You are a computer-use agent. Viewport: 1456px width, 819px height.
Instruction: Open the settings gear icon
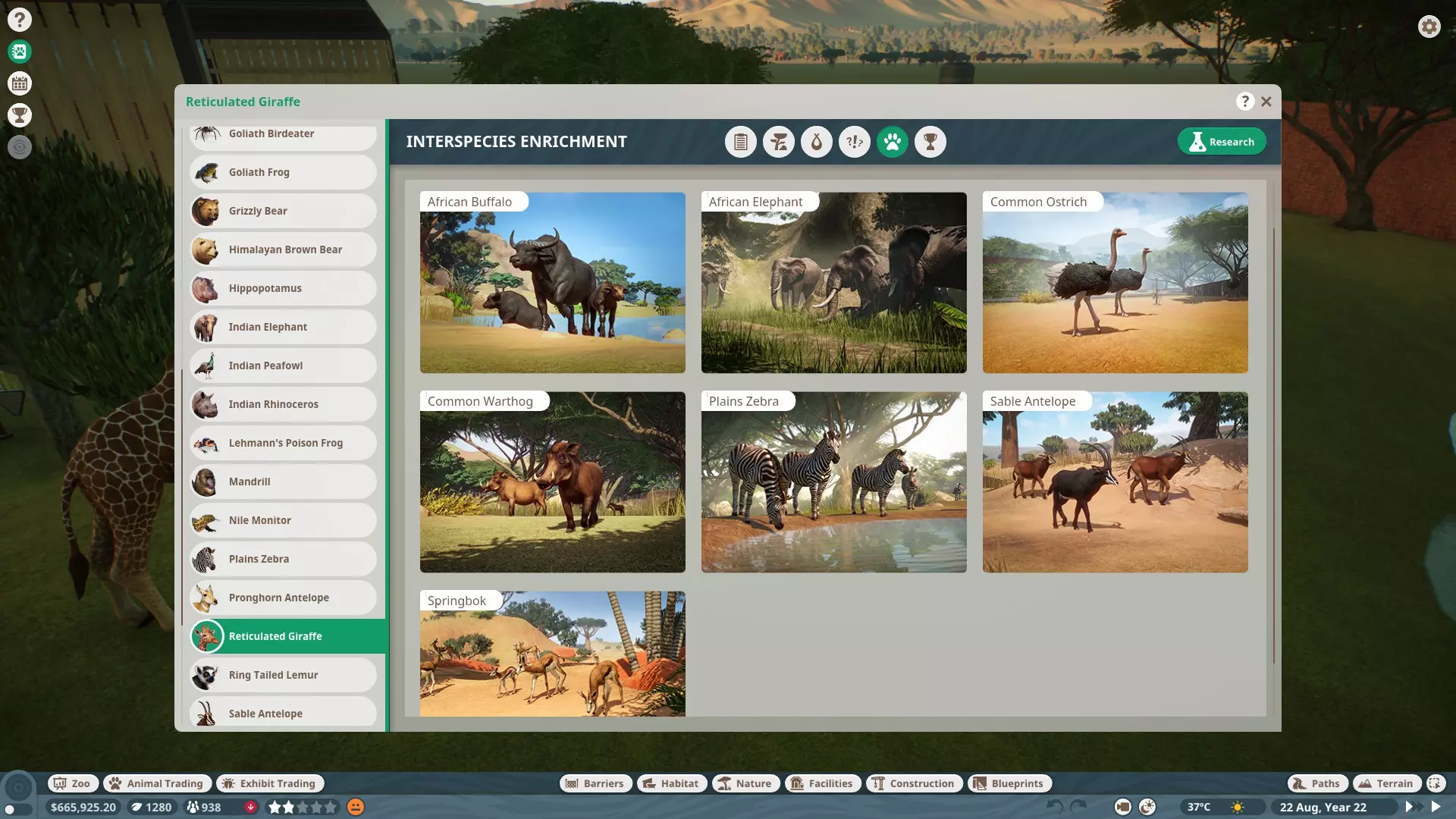1429,27
